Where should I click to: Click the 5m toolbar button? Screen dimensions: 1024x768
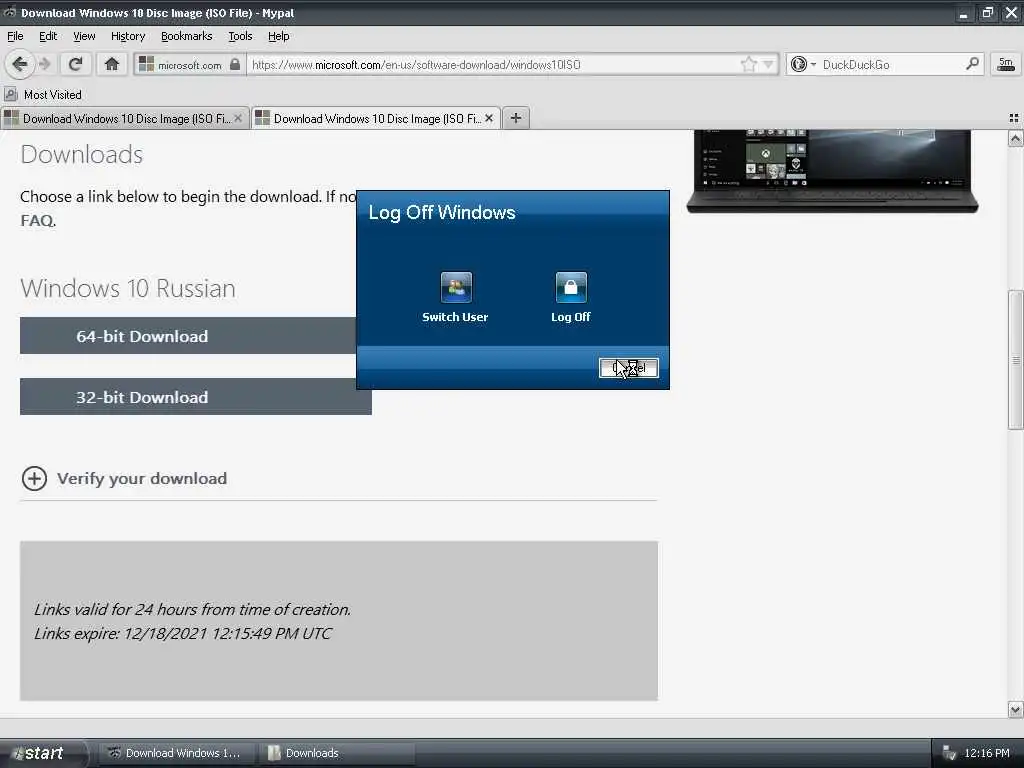tap(1005, 64)
